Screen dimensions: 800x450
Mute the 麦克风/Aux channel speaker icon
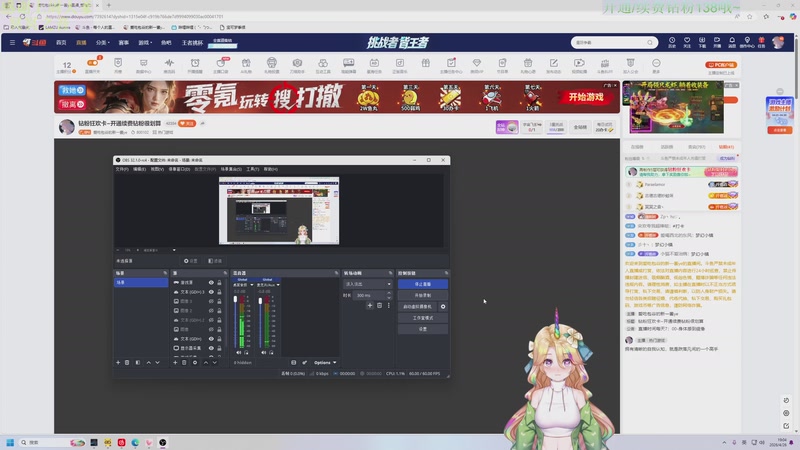263,352
